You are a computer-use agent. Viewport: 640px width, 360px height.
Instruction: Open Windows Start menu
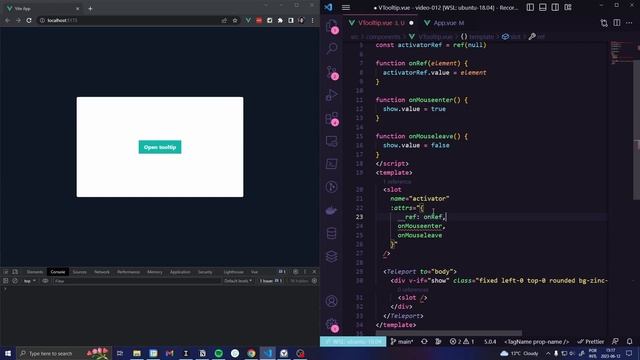(x=8, y=353)
